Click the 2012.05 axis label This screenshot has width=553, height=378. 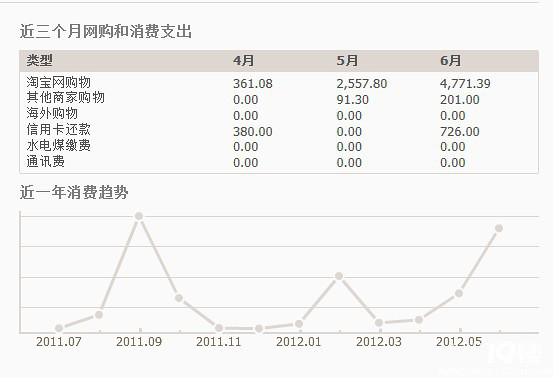[x=459, y=342]
